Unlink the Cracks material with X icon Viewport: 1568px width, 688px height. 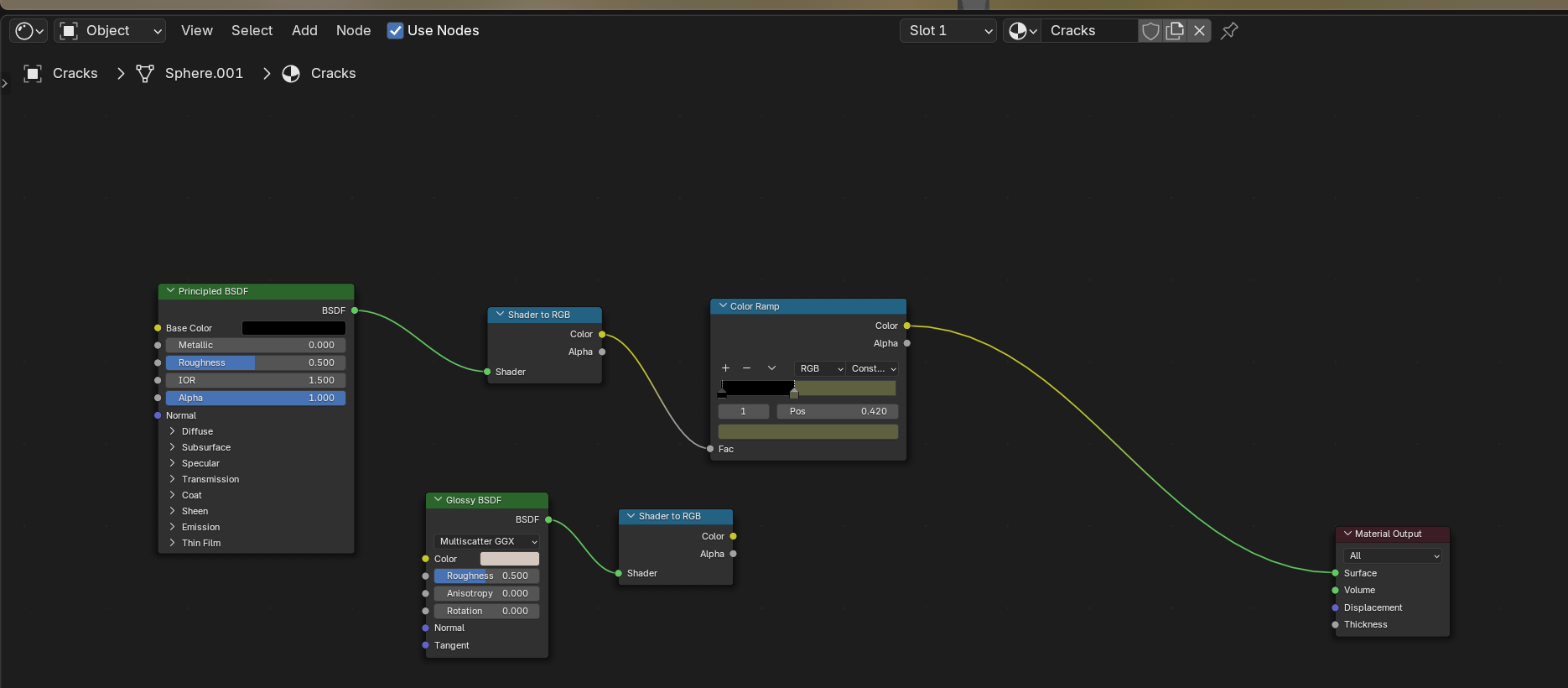coord(1200,31)
